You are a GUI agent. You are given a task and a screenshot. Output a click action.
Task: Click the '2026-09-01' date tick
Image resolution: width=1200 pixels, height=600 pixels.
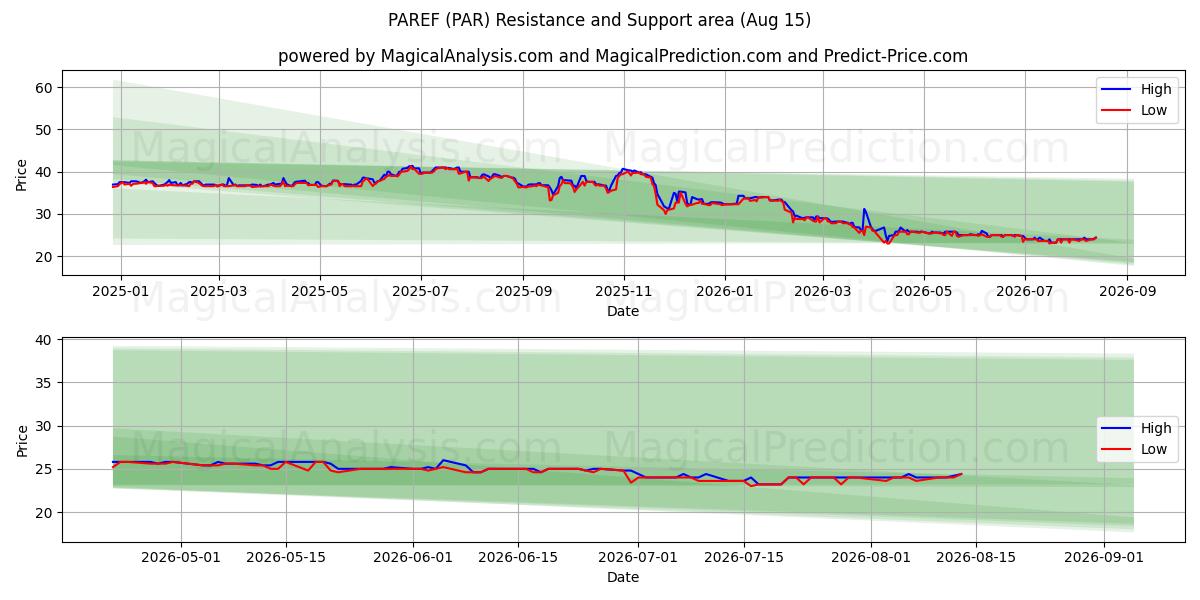pyautogui.click(x=1103, y=559)
